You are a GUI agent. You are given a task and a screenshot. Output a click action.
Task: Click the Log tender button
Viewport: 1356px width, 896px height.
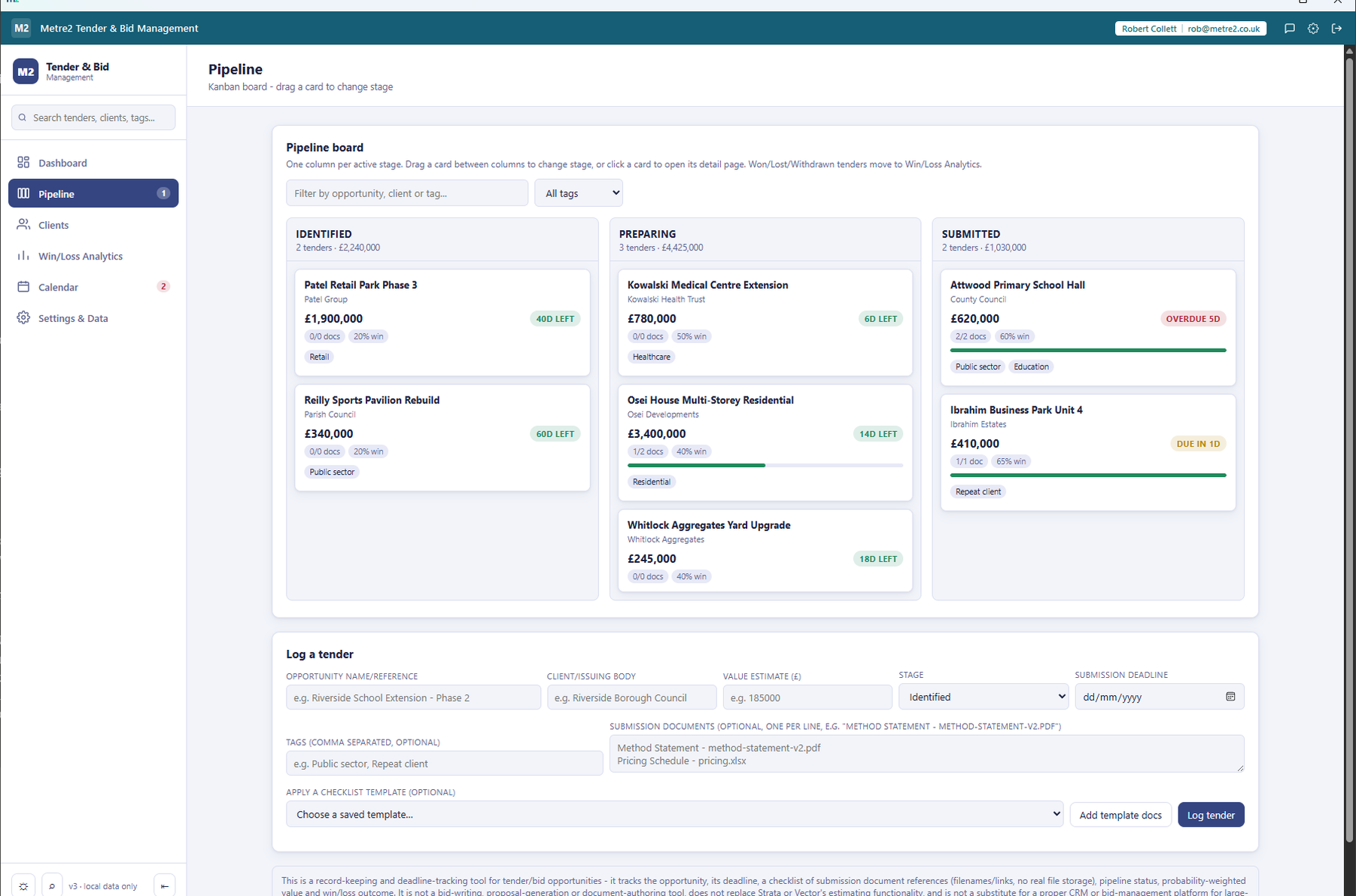coord(1211,815)
